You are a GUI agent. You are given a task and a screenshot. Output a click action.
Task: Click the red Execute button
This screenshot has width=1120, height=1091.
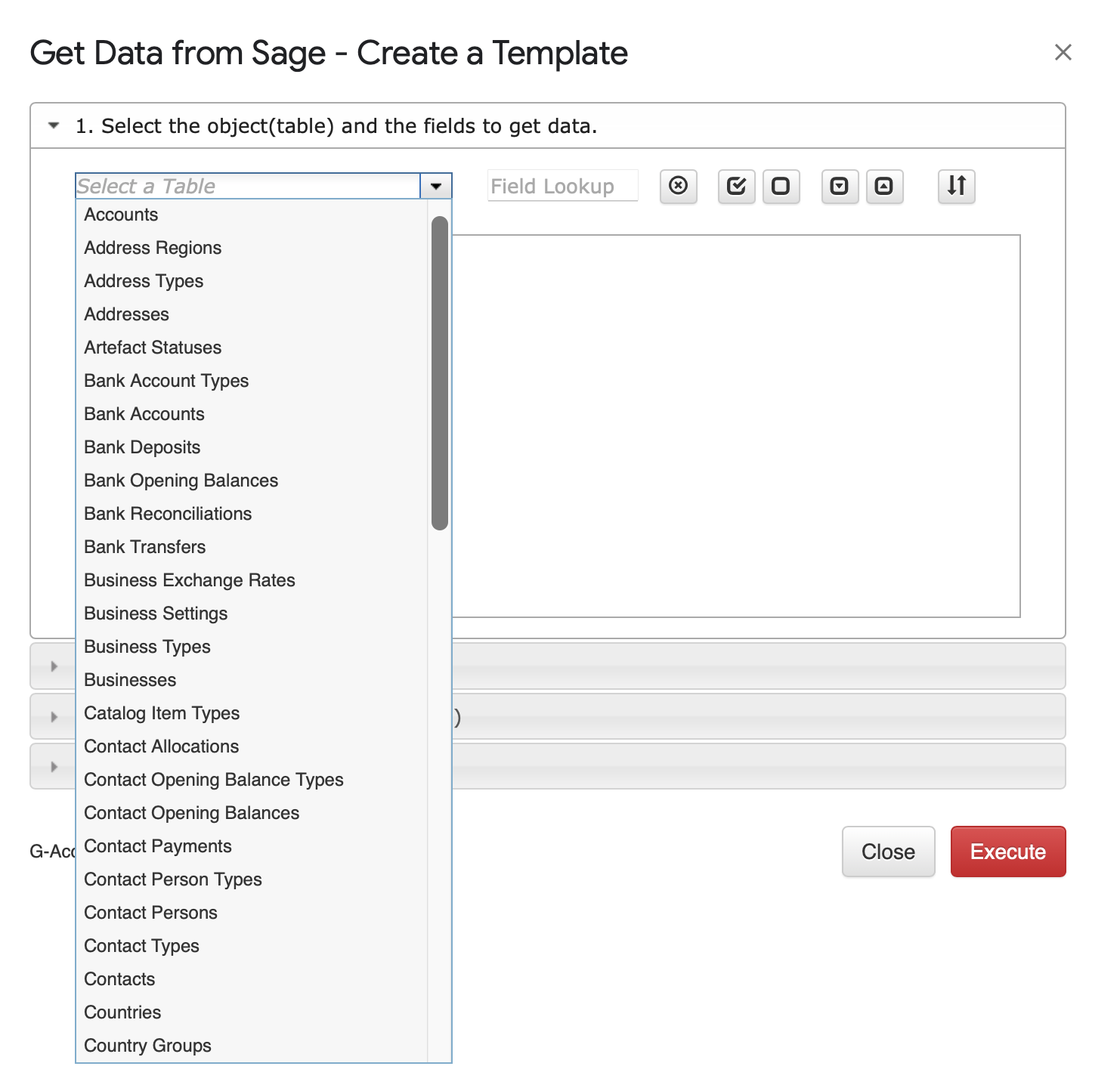coord(1008,851)
